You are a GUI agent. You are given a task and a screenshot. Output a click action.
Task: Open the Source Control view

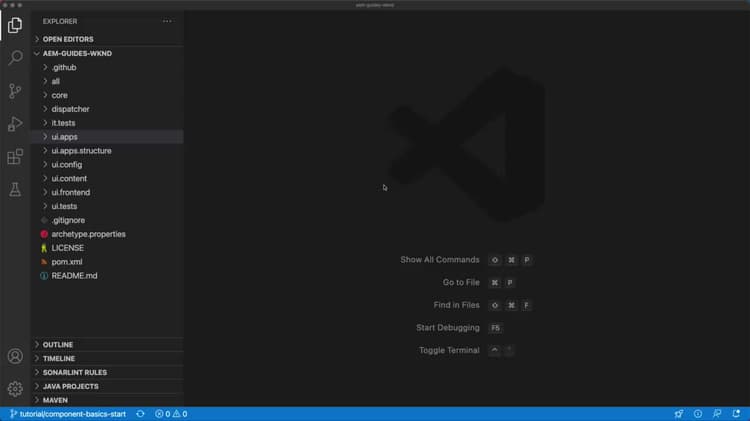click(x=15, y=91)
